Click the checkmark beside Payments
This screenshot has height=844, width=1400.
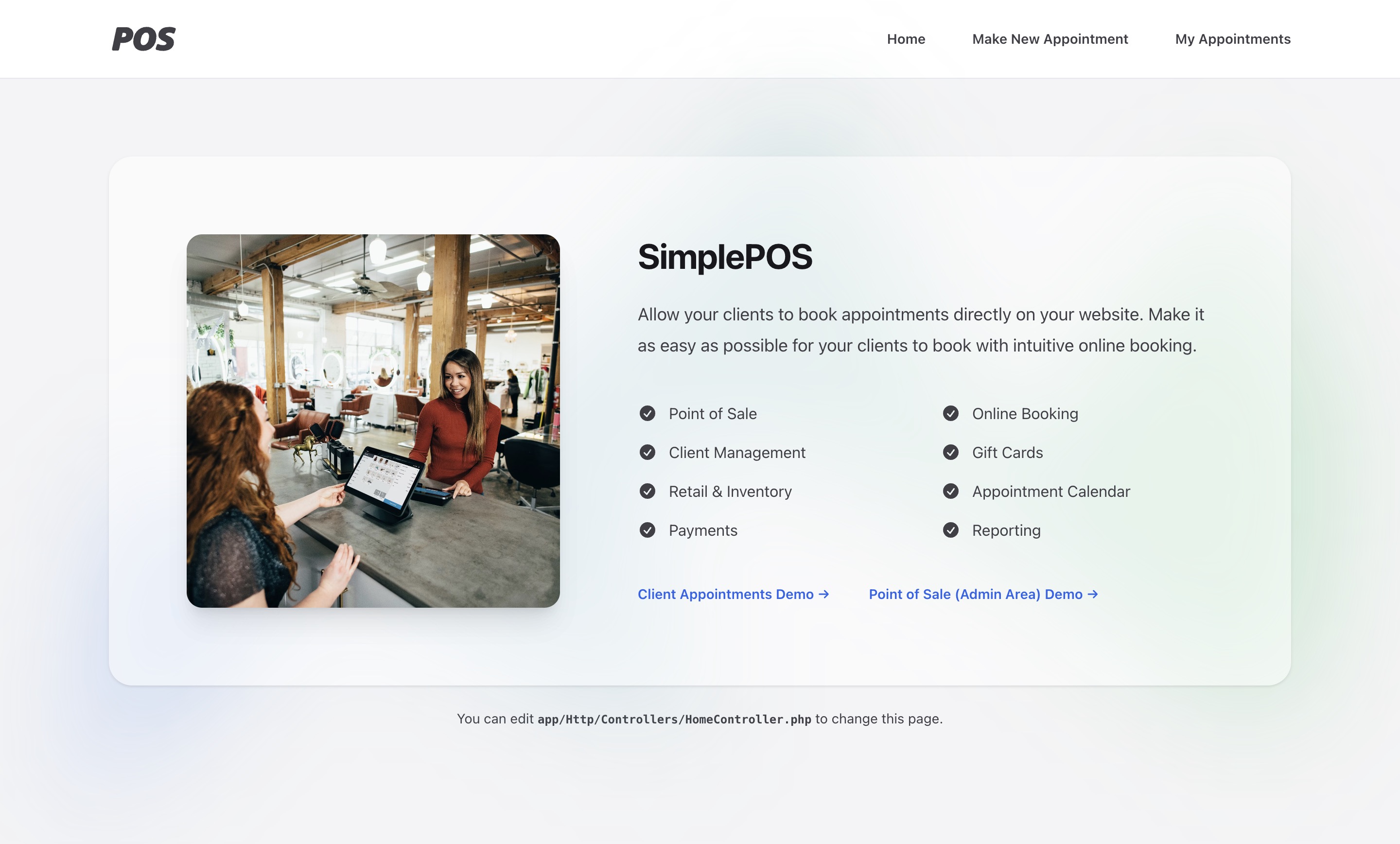click(647, 530)
